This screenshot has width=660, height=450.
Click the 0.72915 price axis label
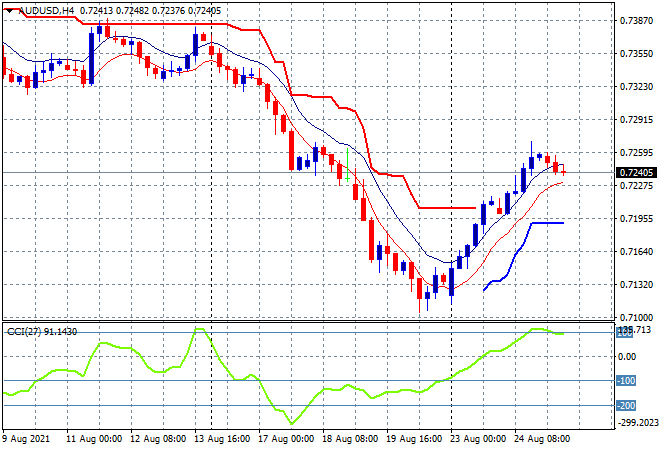coord(636,120)
